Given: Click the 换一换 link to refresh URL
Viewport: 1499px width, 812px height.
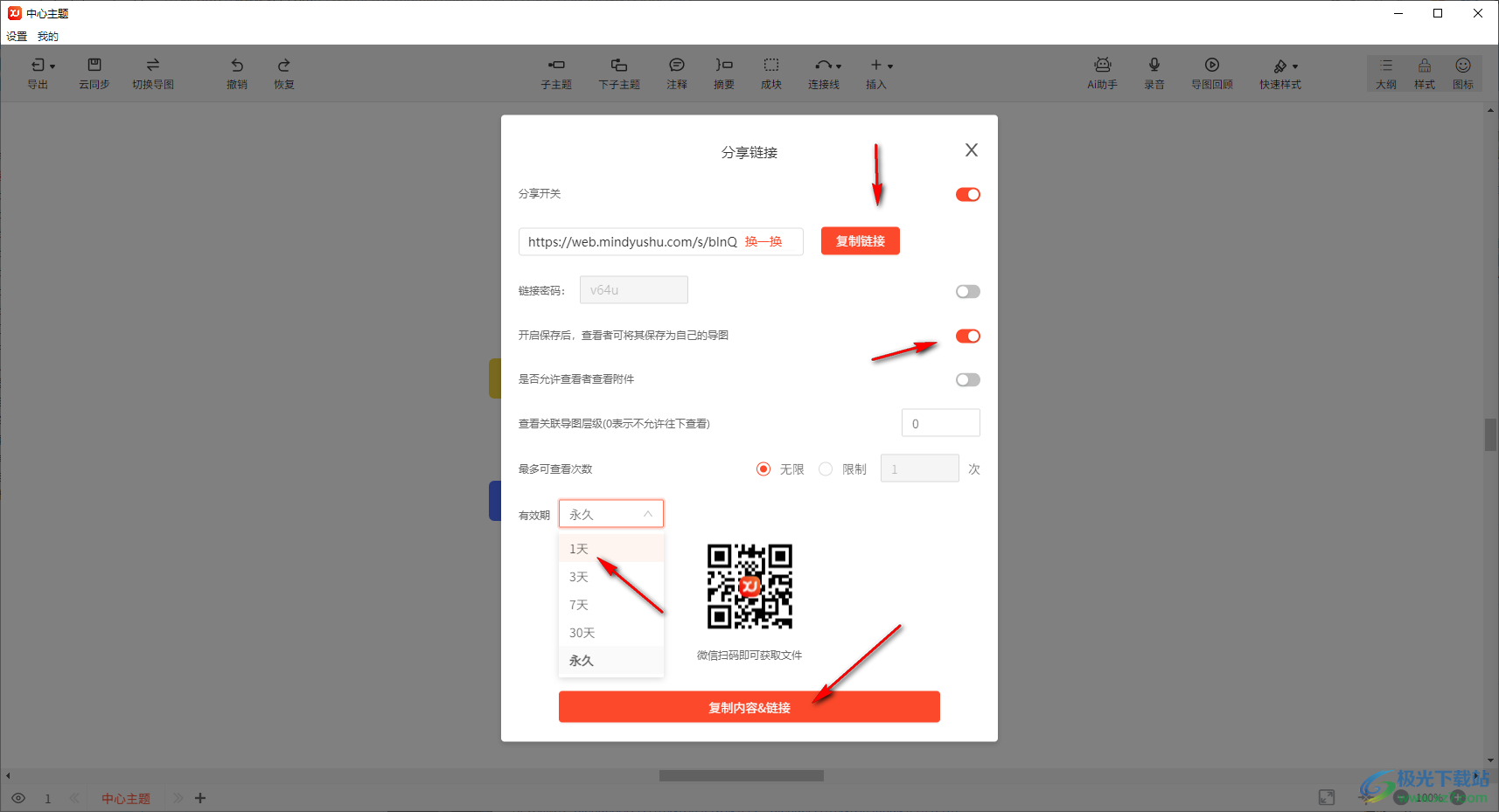Looking at the screenshot, I should (763, 242).
